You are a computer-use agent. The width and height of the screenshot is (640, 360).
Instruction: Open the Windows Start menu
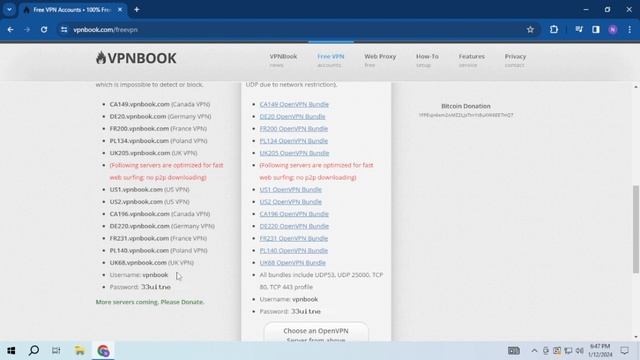pos(11,350)
